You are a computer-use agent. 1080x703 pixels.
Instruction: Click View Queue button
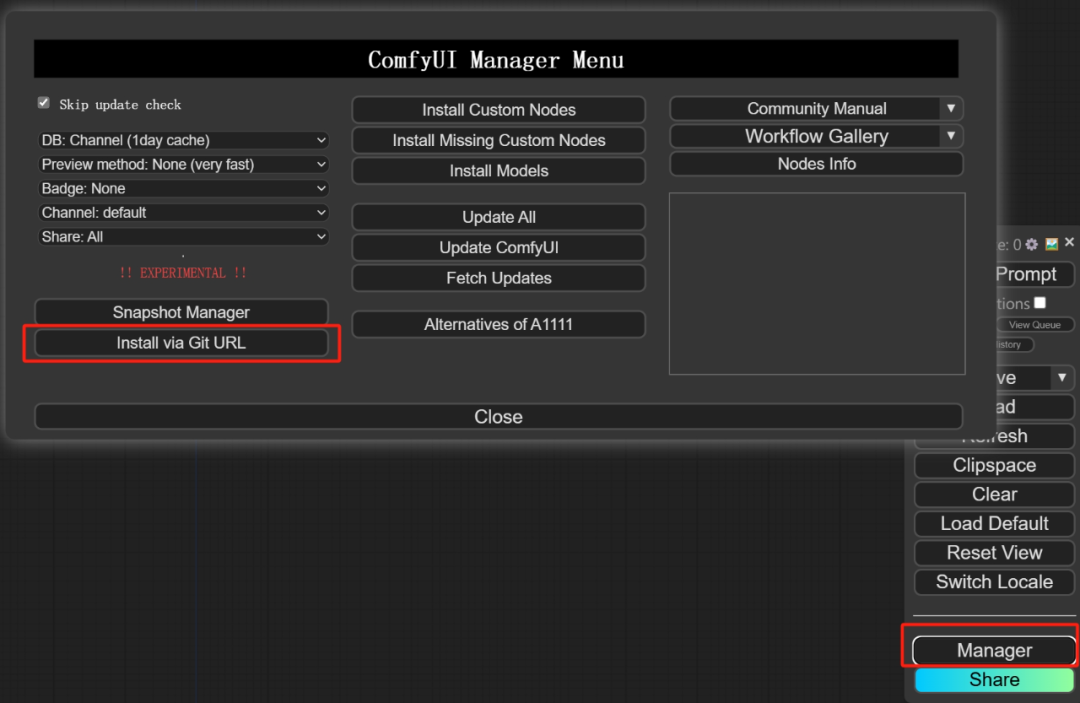coord(1035,324)
